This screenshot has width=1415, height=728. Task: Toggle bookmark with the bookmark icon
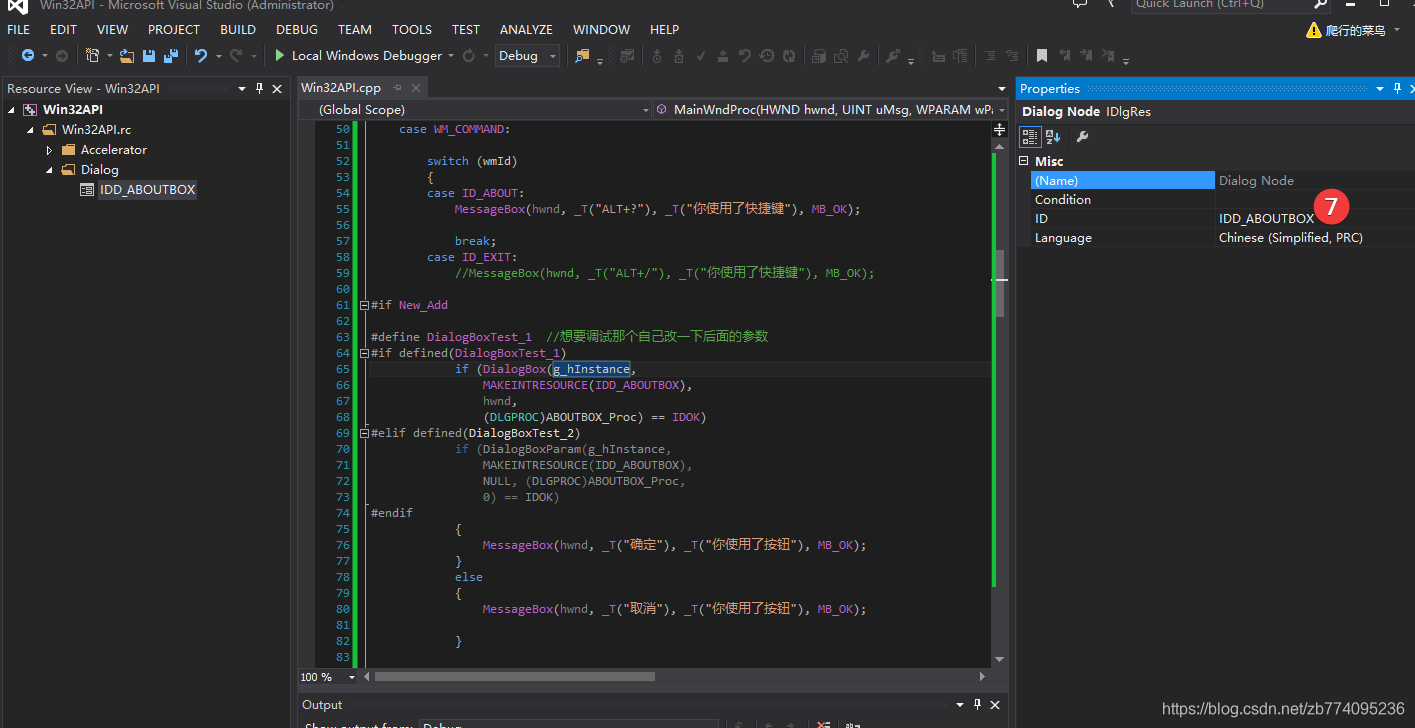point(1041,56)
